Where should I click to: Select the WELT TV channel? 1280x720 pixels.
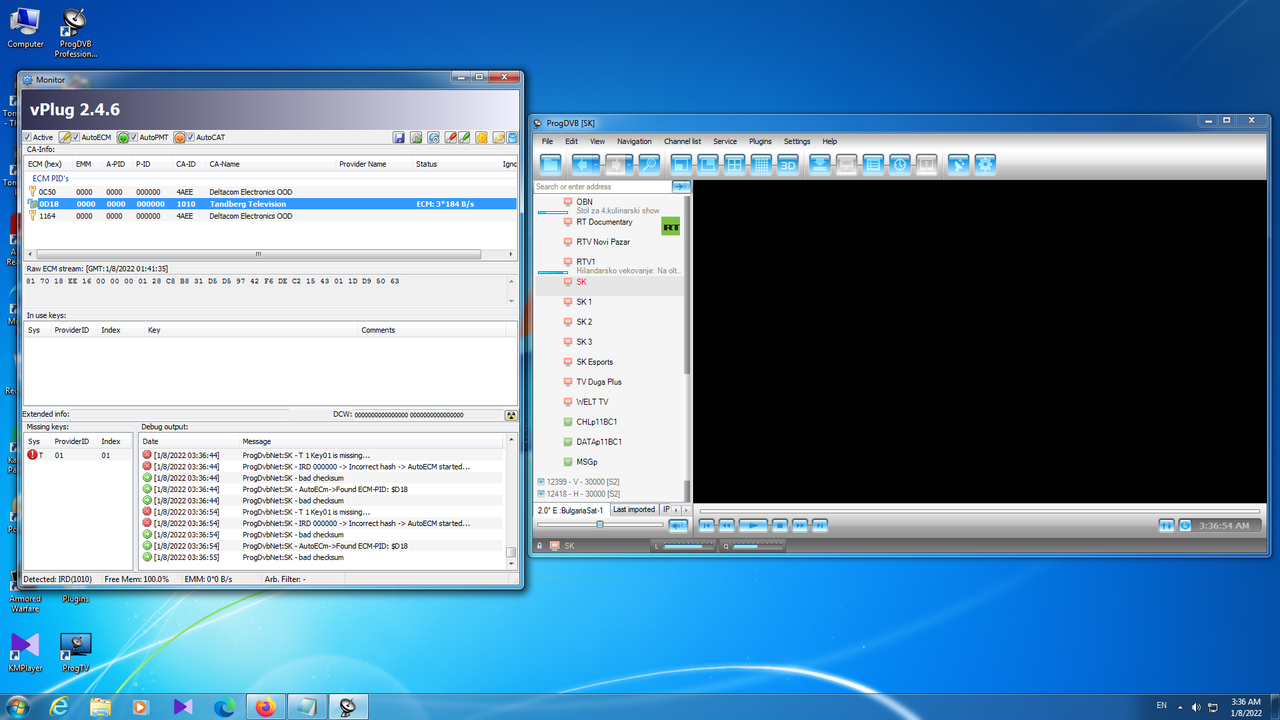coord(592,402)
